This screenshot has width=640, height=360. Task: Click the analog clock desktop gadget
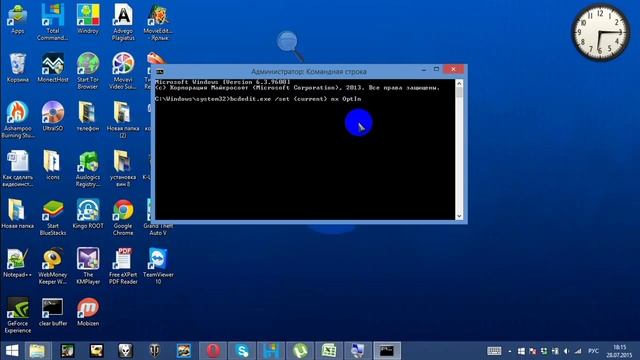click(600, 32)
